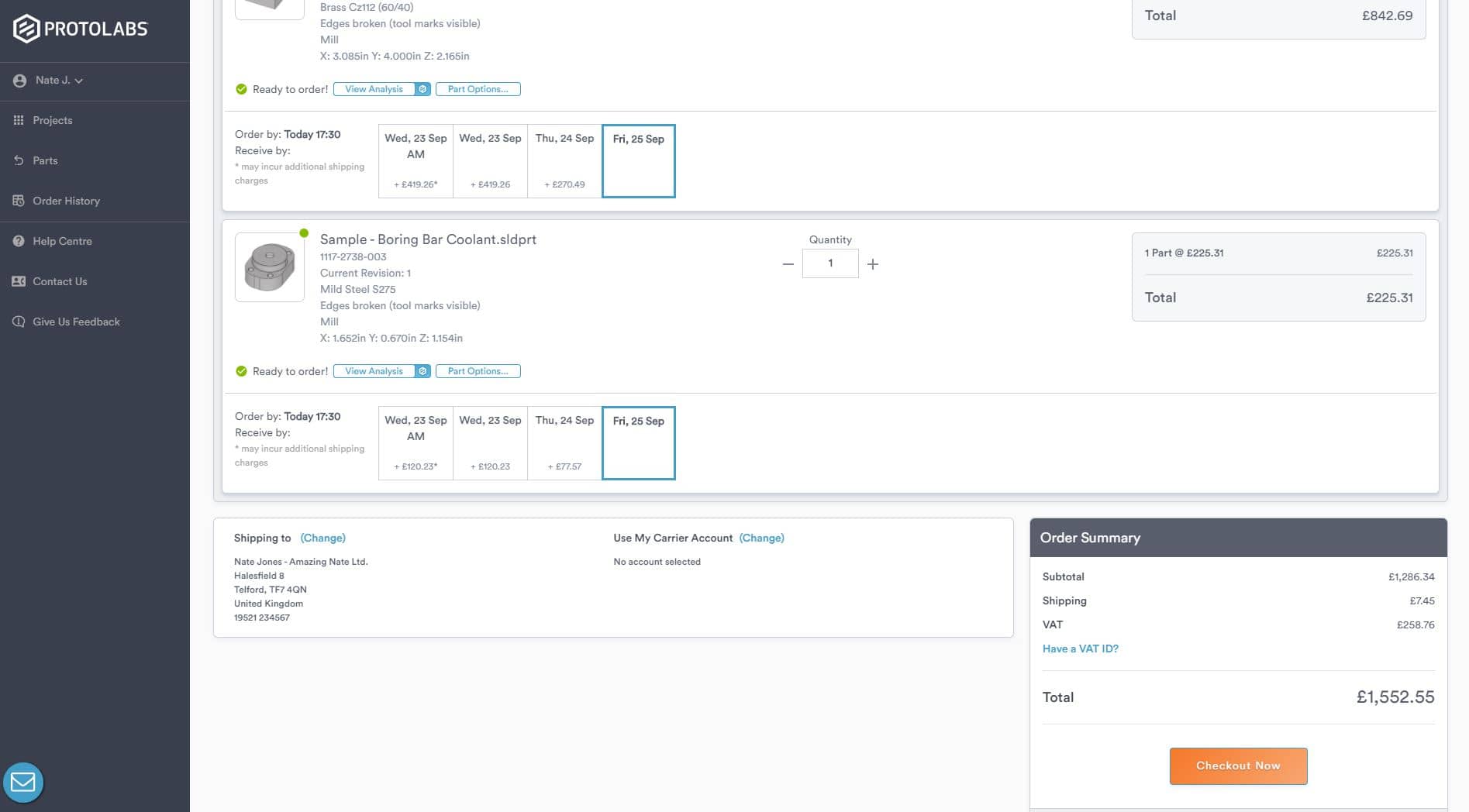Image resolution: width=1469 pixels, height=812 pixels.
Task: Decrease Boring Bar quantity with minus
Action: [x=788, y=264]
